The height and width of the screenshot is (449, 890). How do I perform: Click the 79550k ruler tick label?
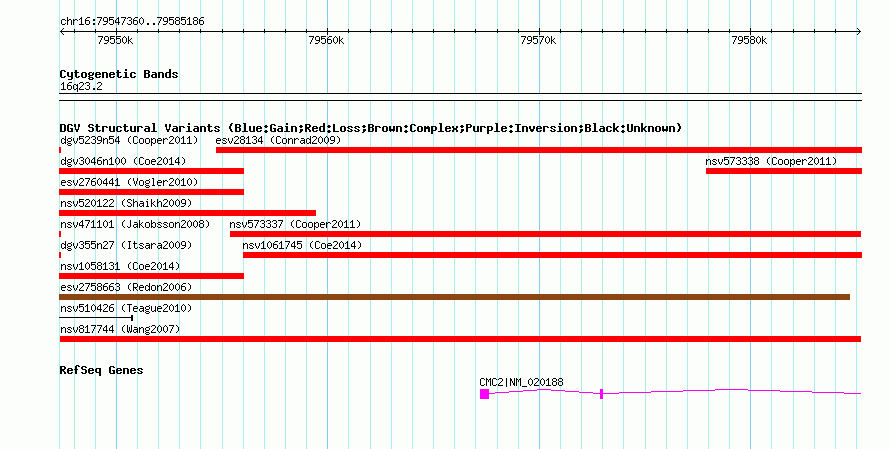click(115, 40)
